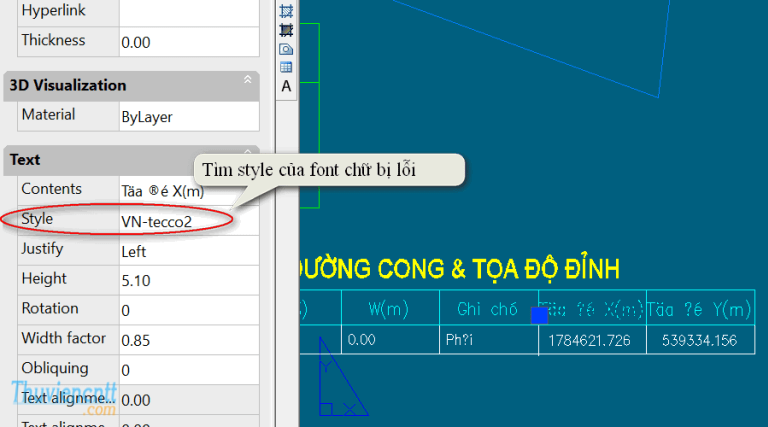This screenshot has width=768, height=427.
Task: Select the W(m) table header text
Action: 388,309
